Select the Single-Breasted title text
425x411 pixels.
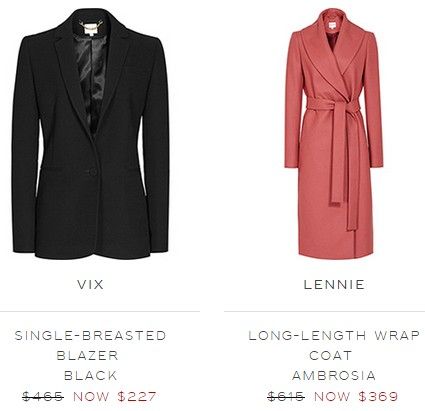[x=90, y=335]
